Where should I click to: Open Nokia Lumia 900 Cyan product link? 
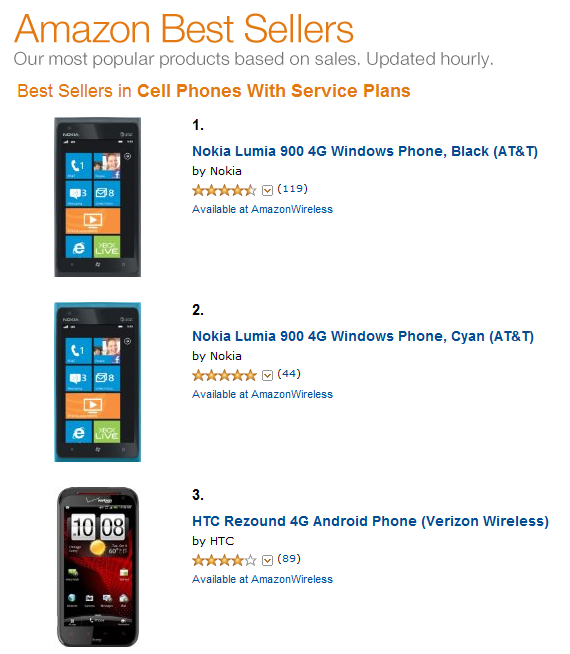click(363, 336)
